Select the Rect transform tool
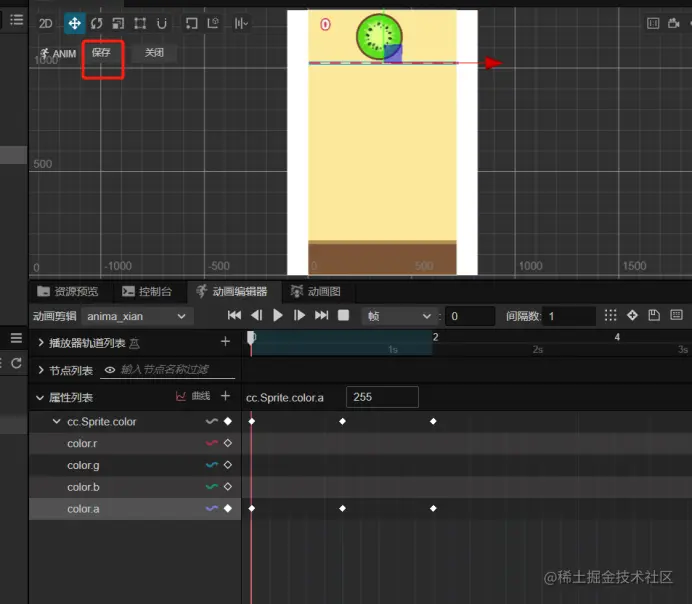 140,23
